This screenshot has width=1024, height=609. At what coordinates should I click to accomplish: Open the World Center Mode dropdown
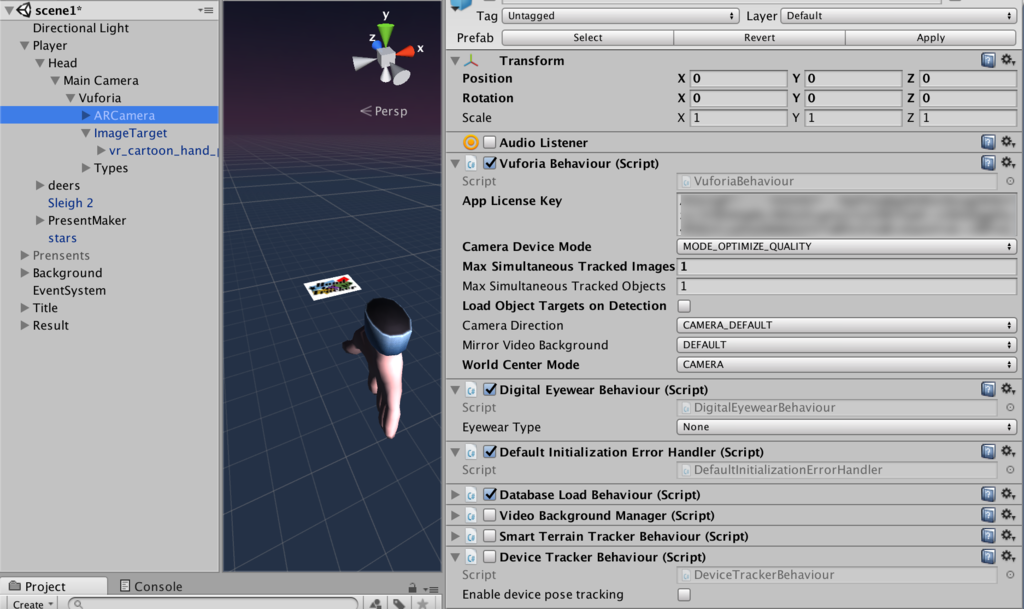846,364
